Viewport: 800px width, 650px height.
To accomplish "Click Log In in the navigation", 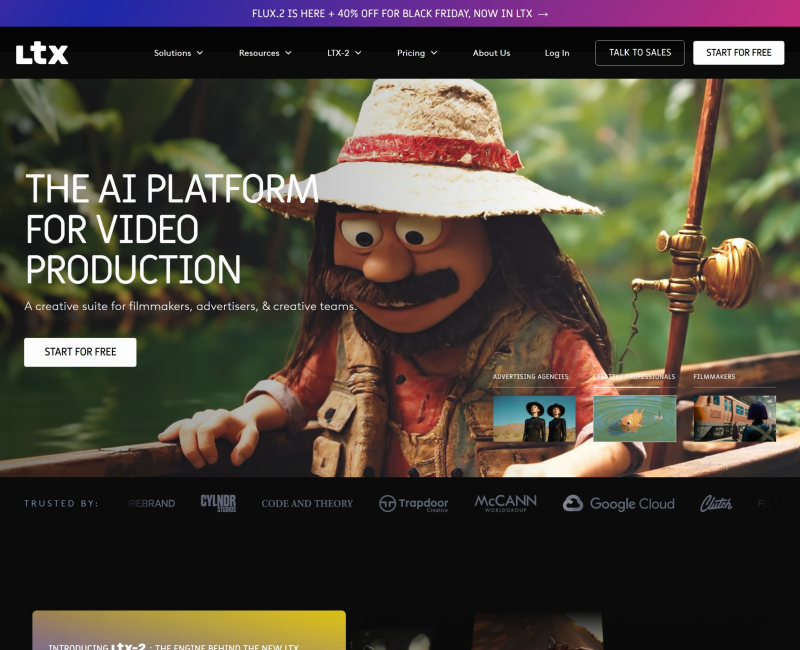I will (557, 53).
